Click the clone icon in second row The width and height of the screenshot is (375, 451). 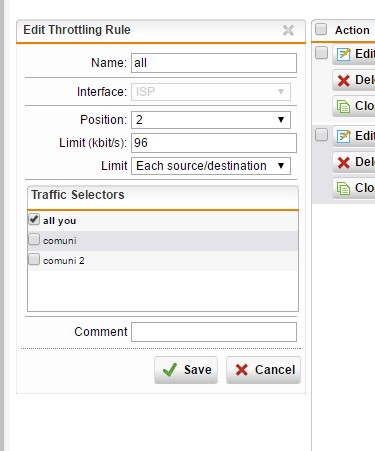coord(343,188)
